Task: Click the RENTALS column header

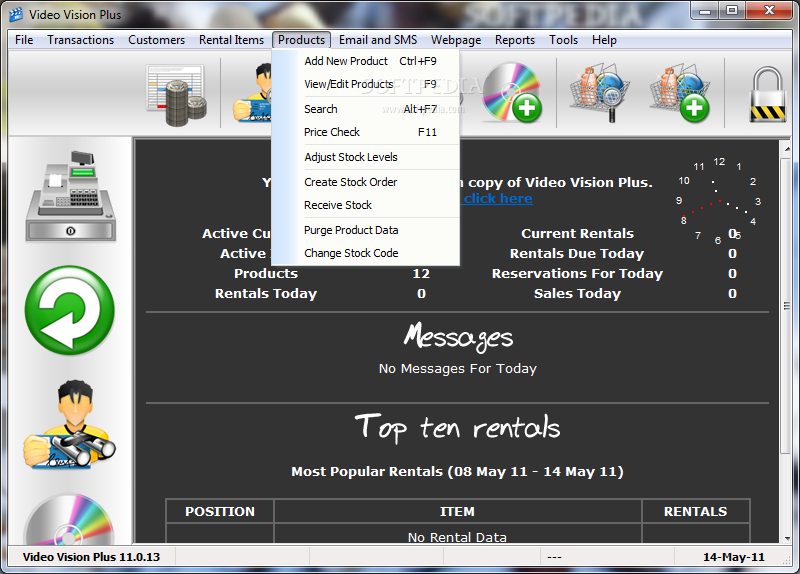Action: [x=695, y=511]
